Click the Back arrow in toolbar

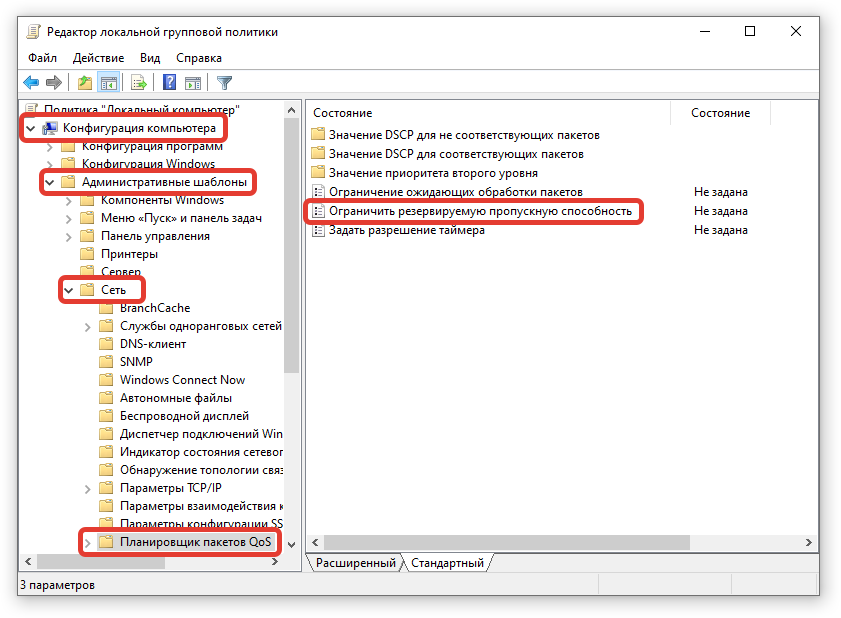tap(31, 83)
